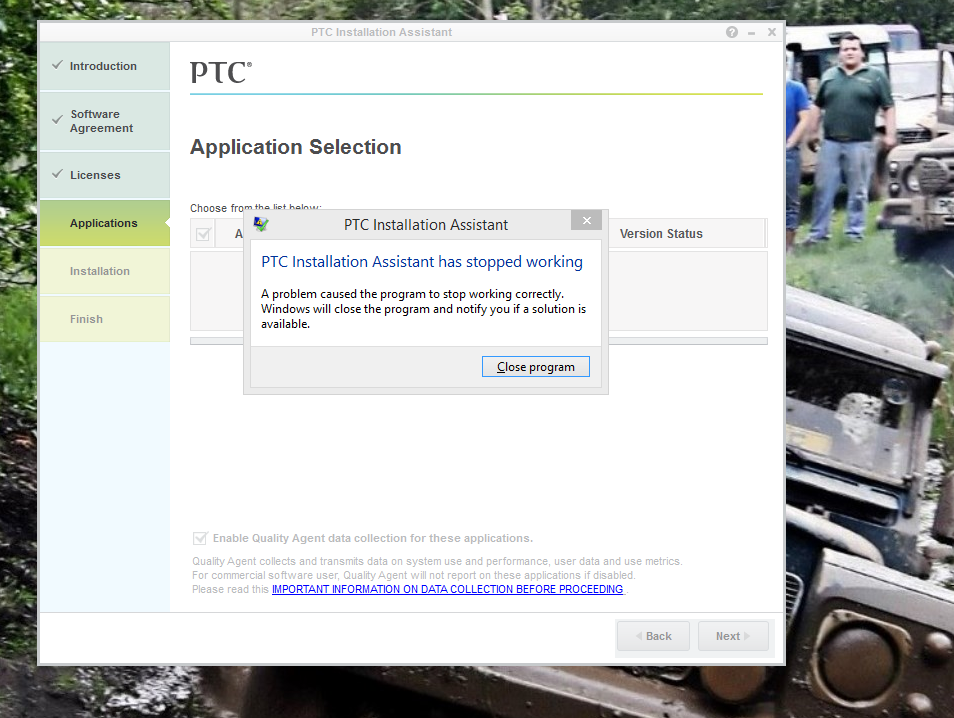Image resolution: width=954 pixels, height=718 pixels.
Task: Minimize the PTC Installation Assistant window
Action: 751,33
